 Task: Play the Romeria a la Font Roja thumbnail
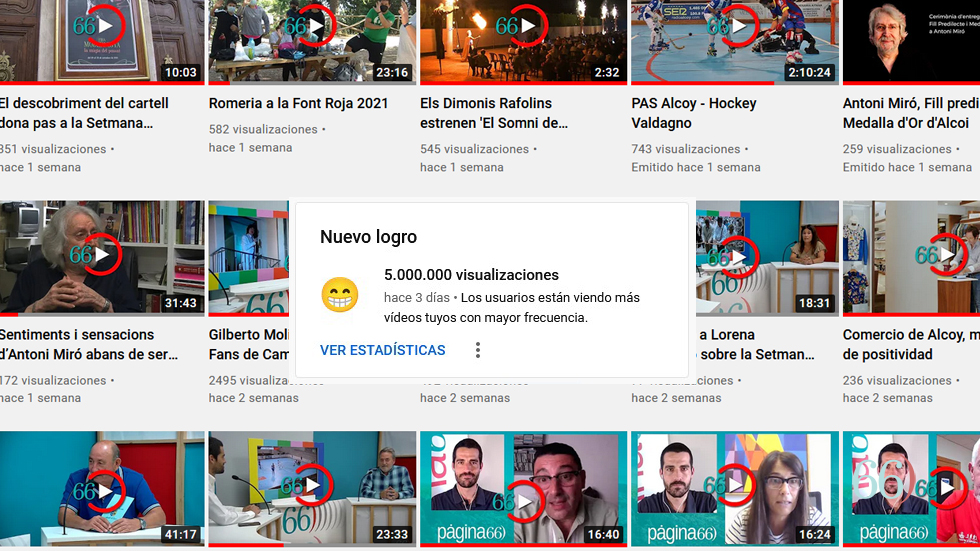[316, 26]
